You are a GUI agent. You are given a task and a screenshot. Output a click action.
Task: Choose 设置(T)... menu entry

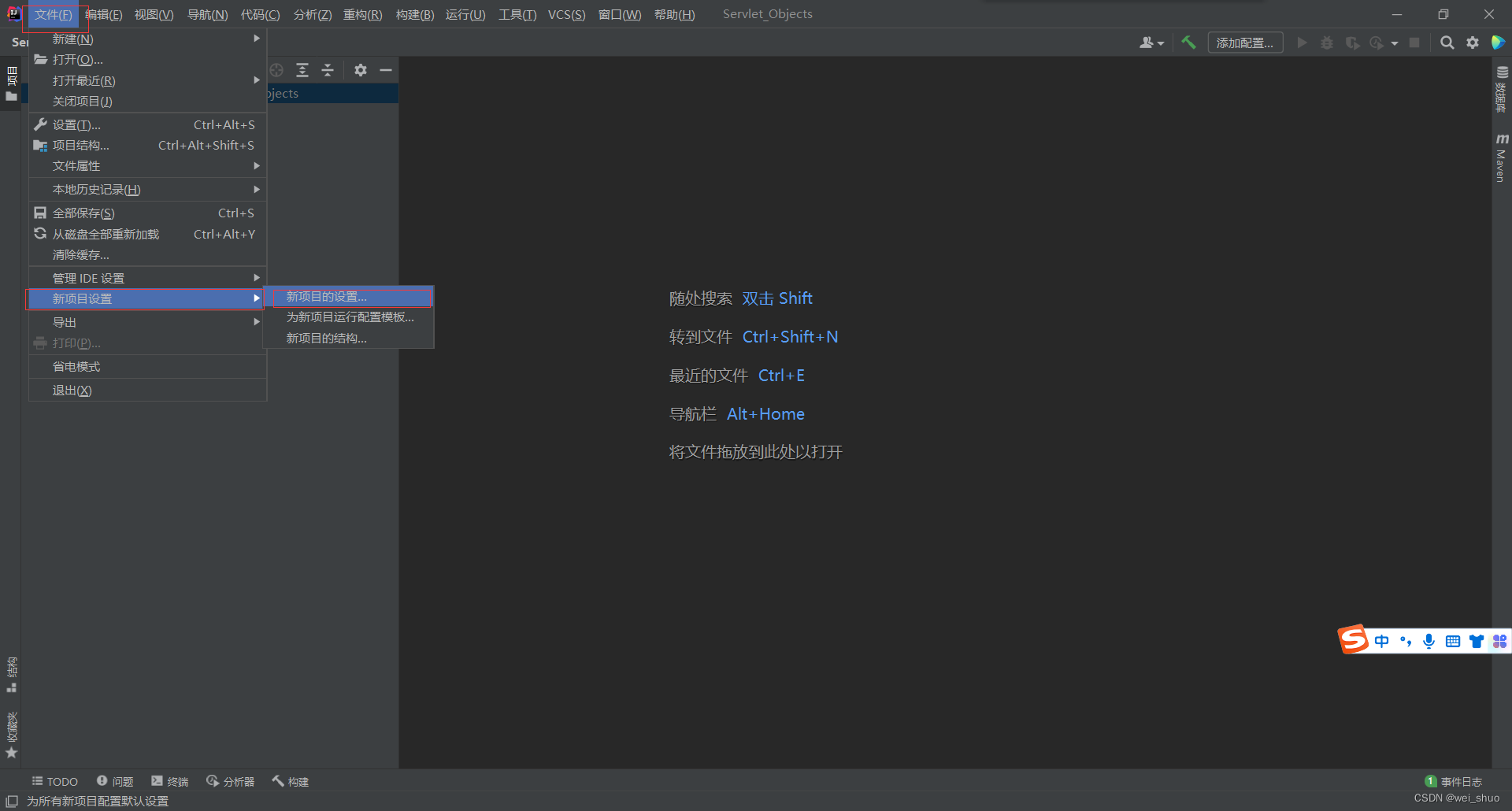point(147,124)
